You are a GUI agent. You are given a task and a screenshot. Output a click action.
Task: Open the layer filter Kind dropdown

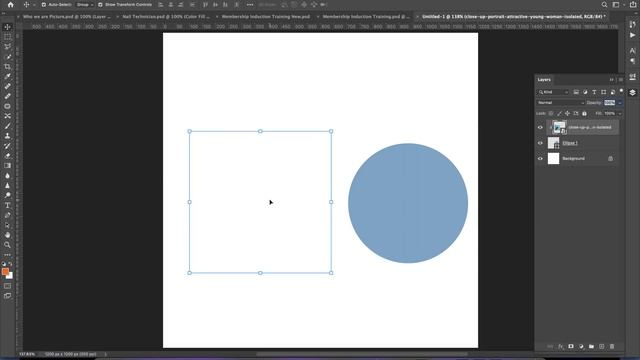click(553, 92)
